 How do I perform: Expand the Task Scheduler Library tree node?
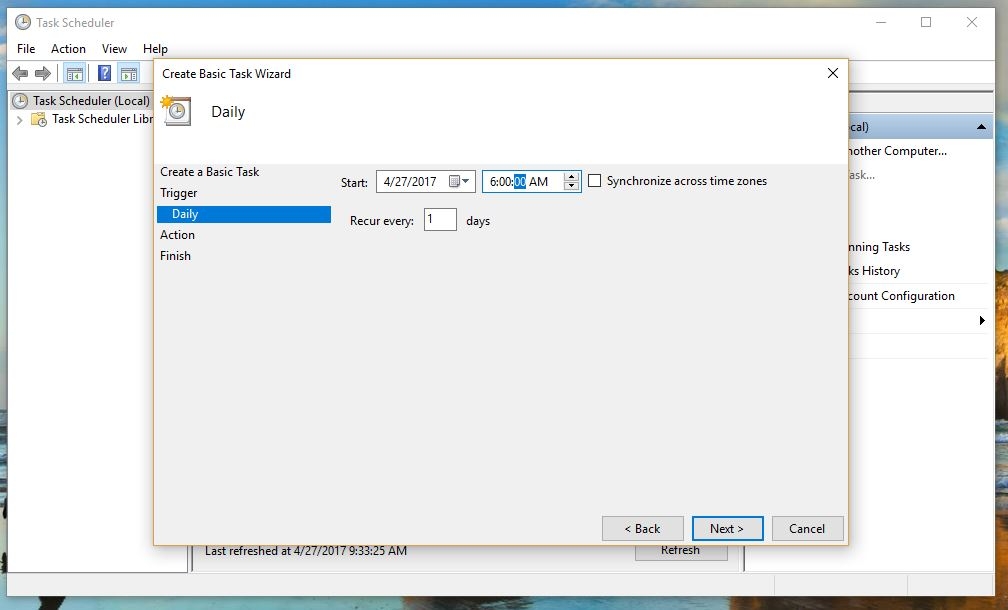tap(19, 120)
